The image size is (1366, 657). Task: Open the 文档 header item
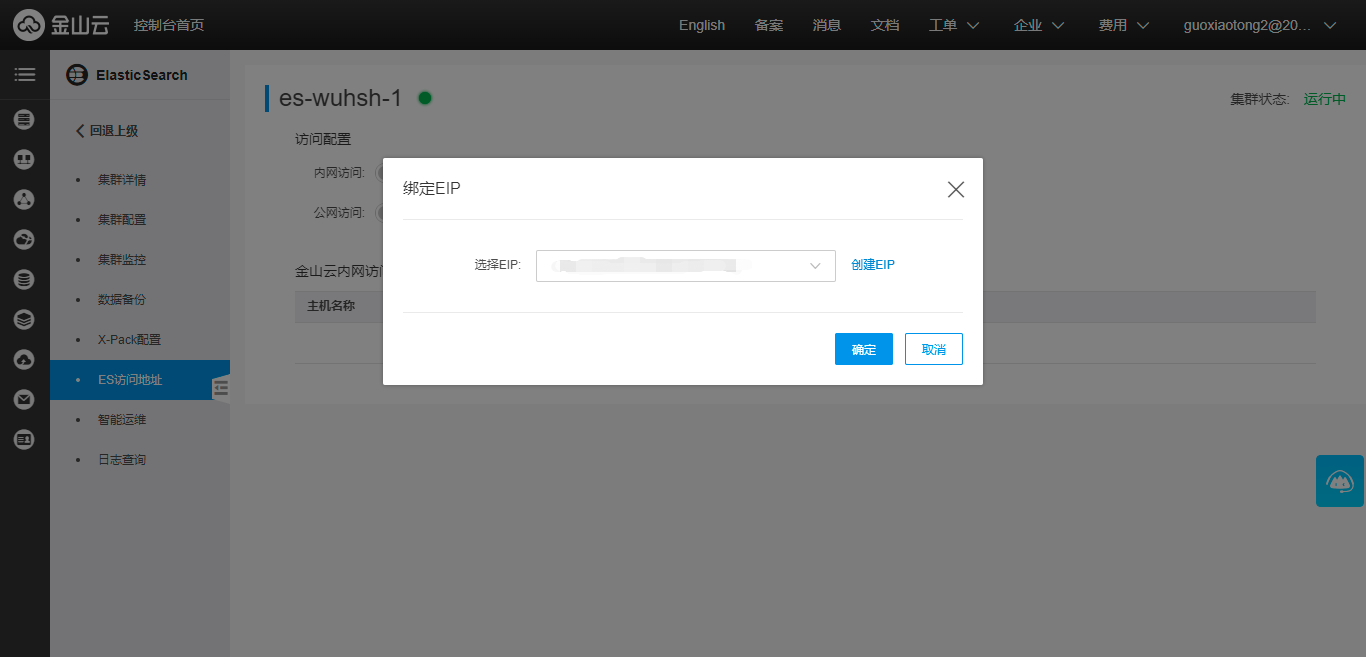pos(885,25)
